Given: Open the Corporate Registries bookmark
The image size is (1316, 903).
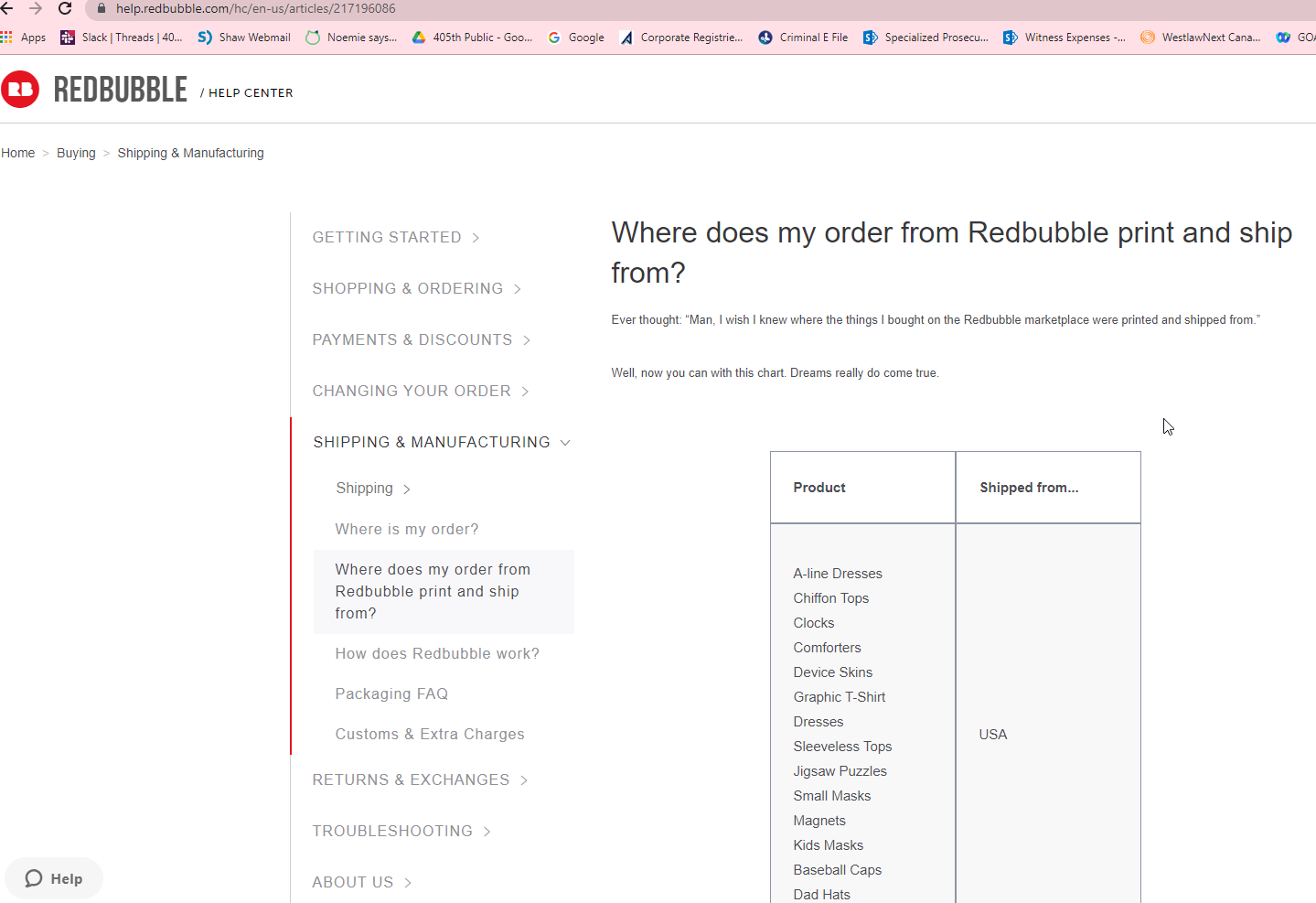Looking at the screenshot, I should (x=681, y=38).
